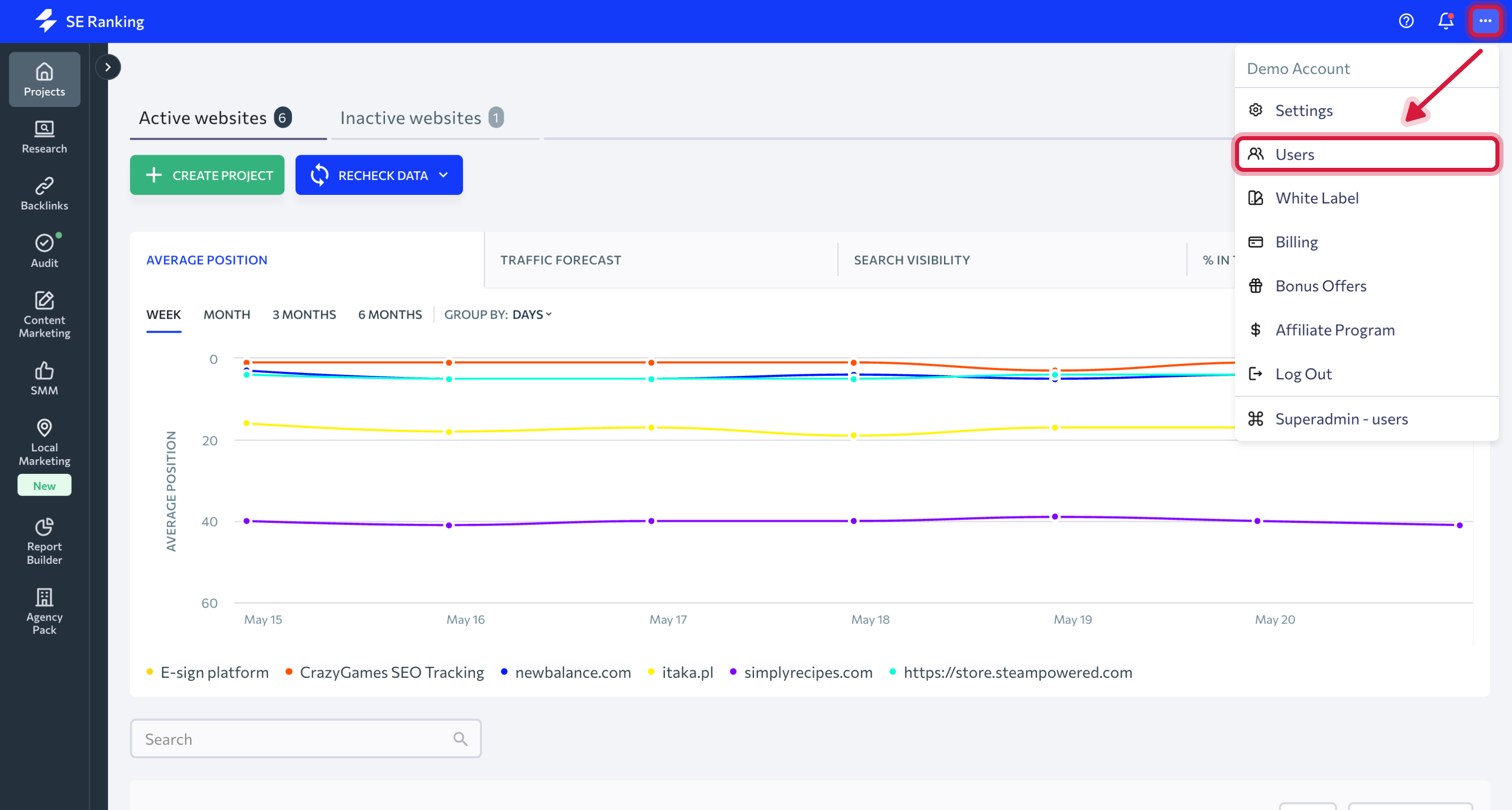Viewport: 1512px width, 810px height.
Task: Click the Create Project button
Action: 207,175
